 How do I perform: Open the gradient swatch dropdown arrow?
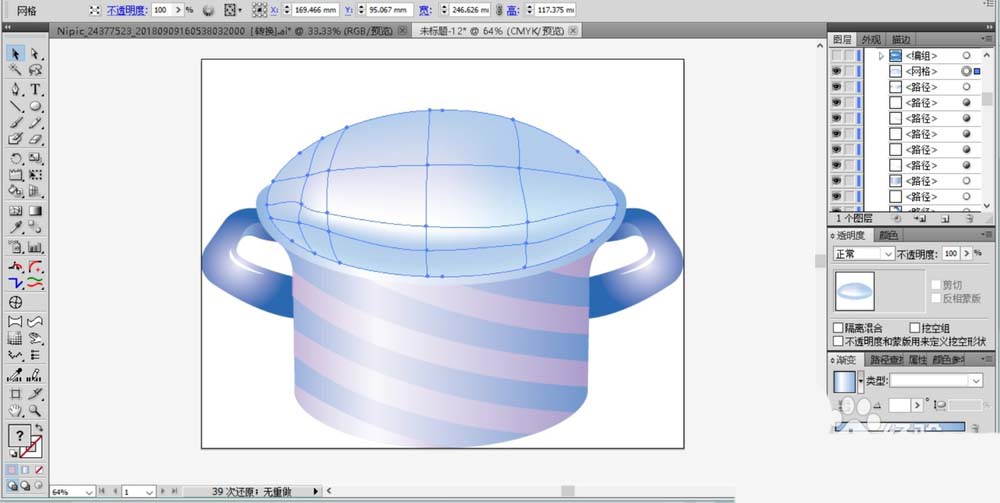tap(861, 381)
